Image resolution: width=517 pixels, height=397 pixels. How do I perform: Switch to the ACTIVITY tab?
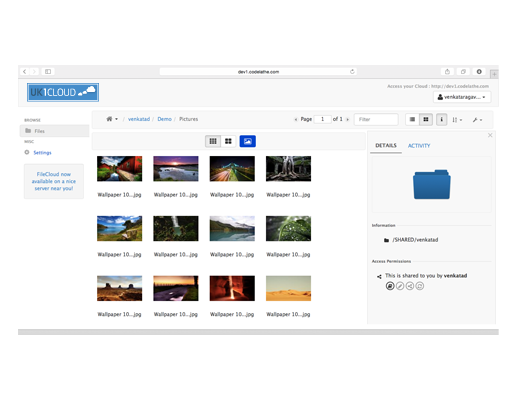coord(419,146)
